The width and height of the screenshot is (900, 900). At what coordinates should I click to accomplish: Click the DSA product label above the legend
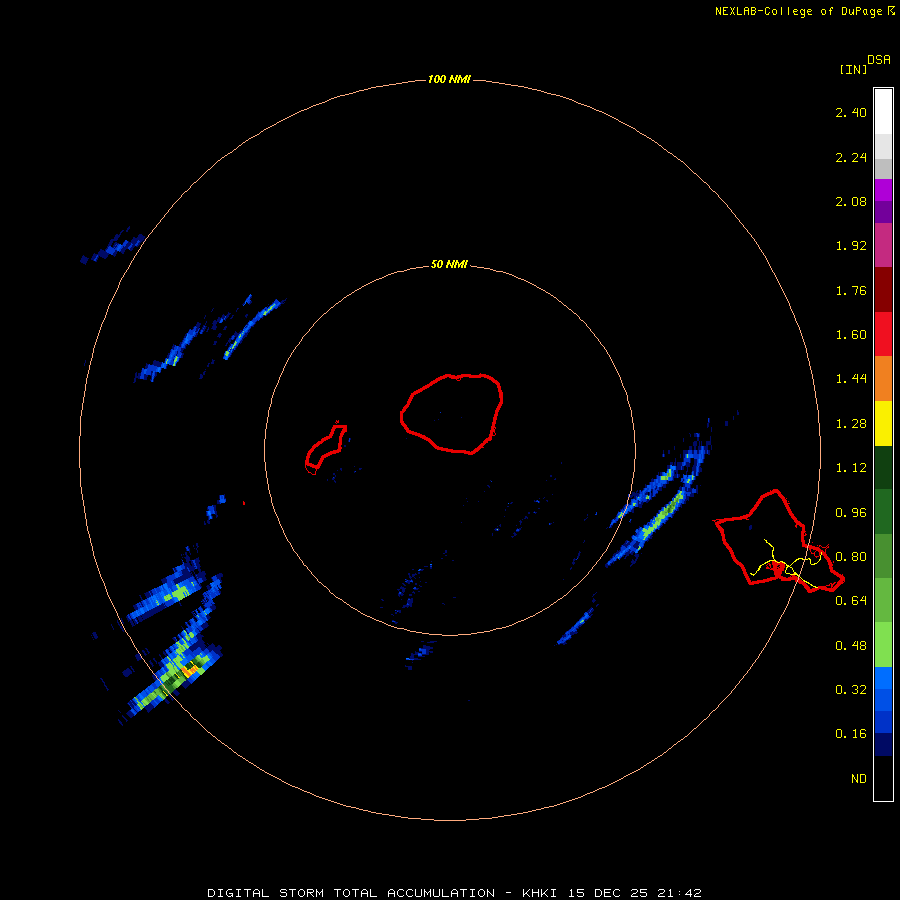[x=879, y=60]
